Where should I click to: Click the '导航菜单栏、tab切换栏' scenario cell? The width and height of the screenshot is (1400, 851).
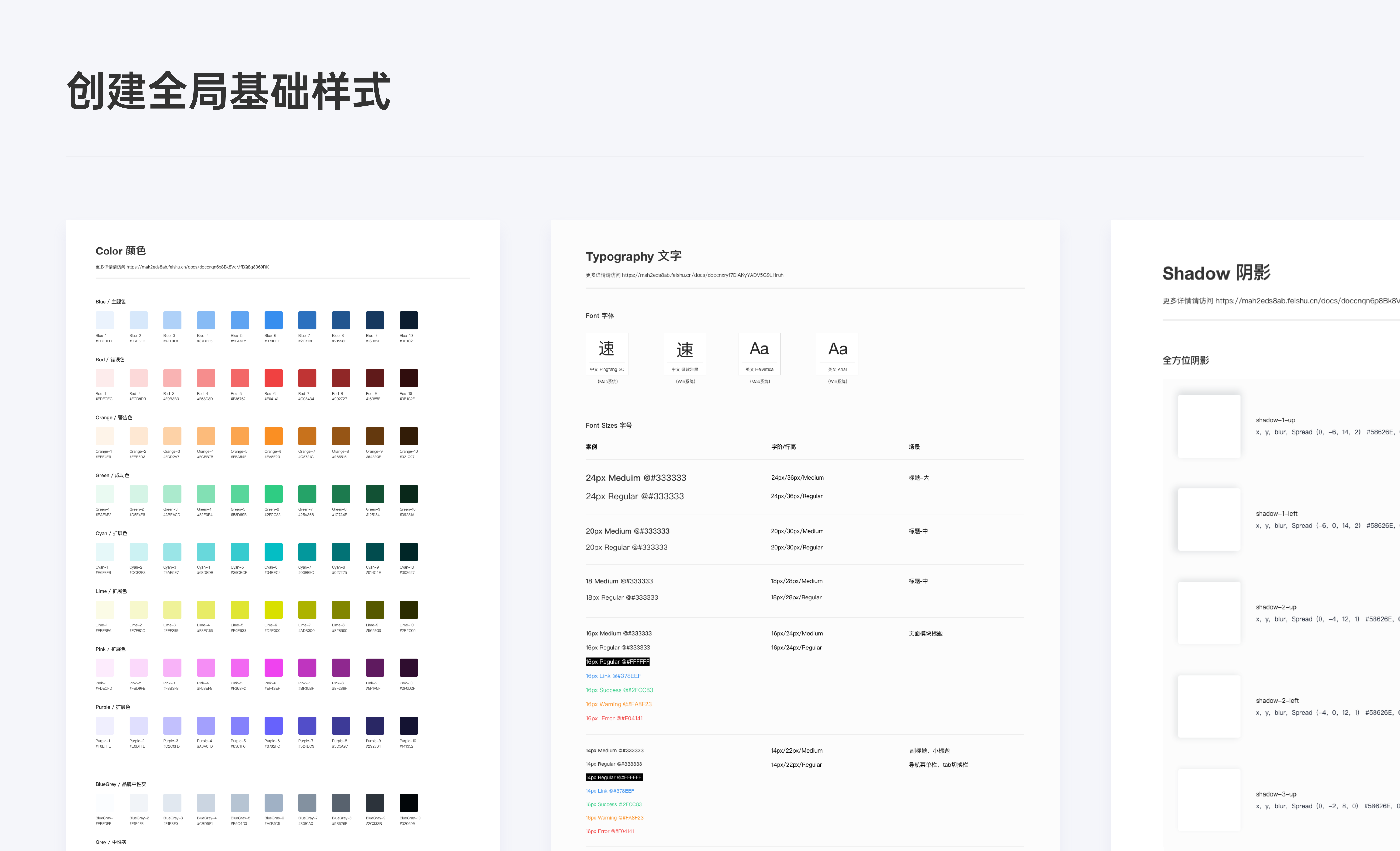point(938,765)
